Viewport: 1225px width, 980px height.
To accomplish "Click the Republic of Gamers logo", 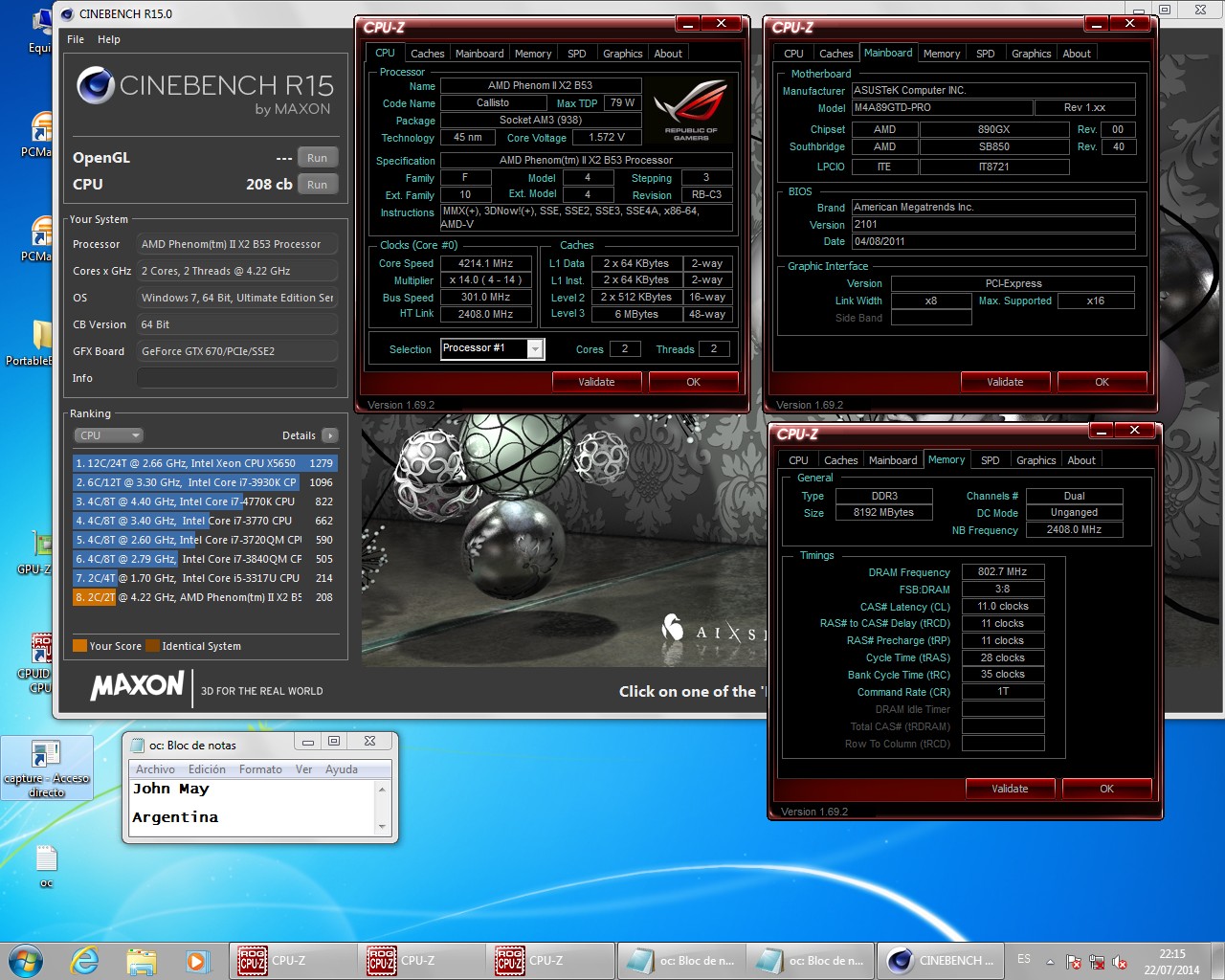I will point(691,109).
